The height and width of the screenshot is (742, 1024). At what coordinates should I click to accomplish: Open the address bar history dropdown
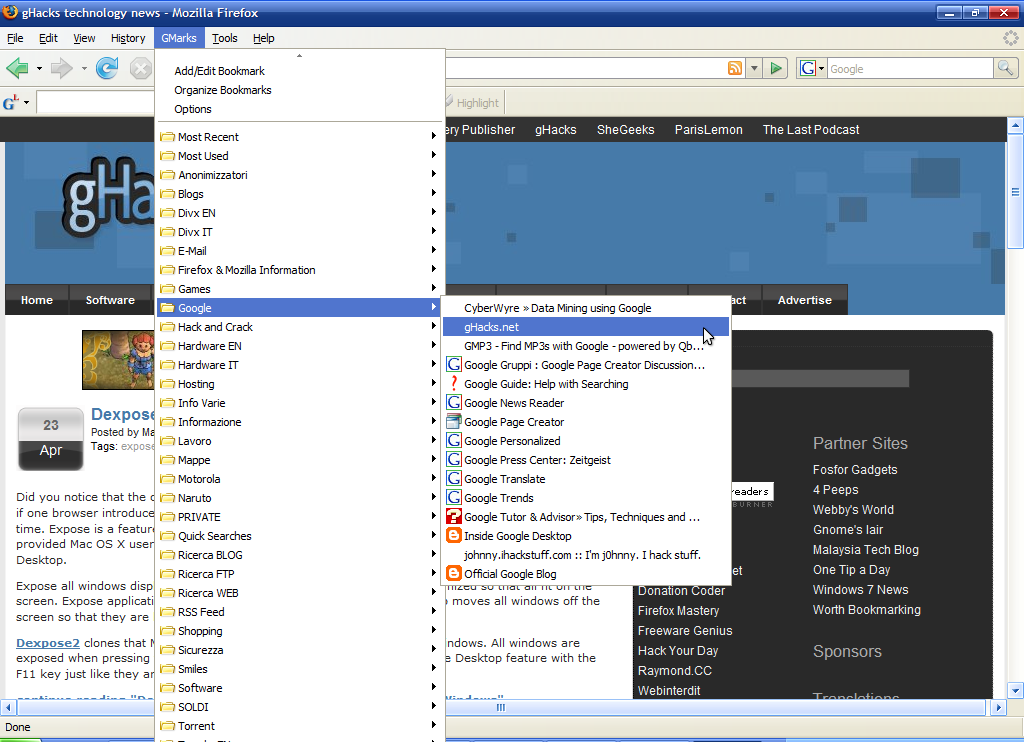tap(754, 68)
